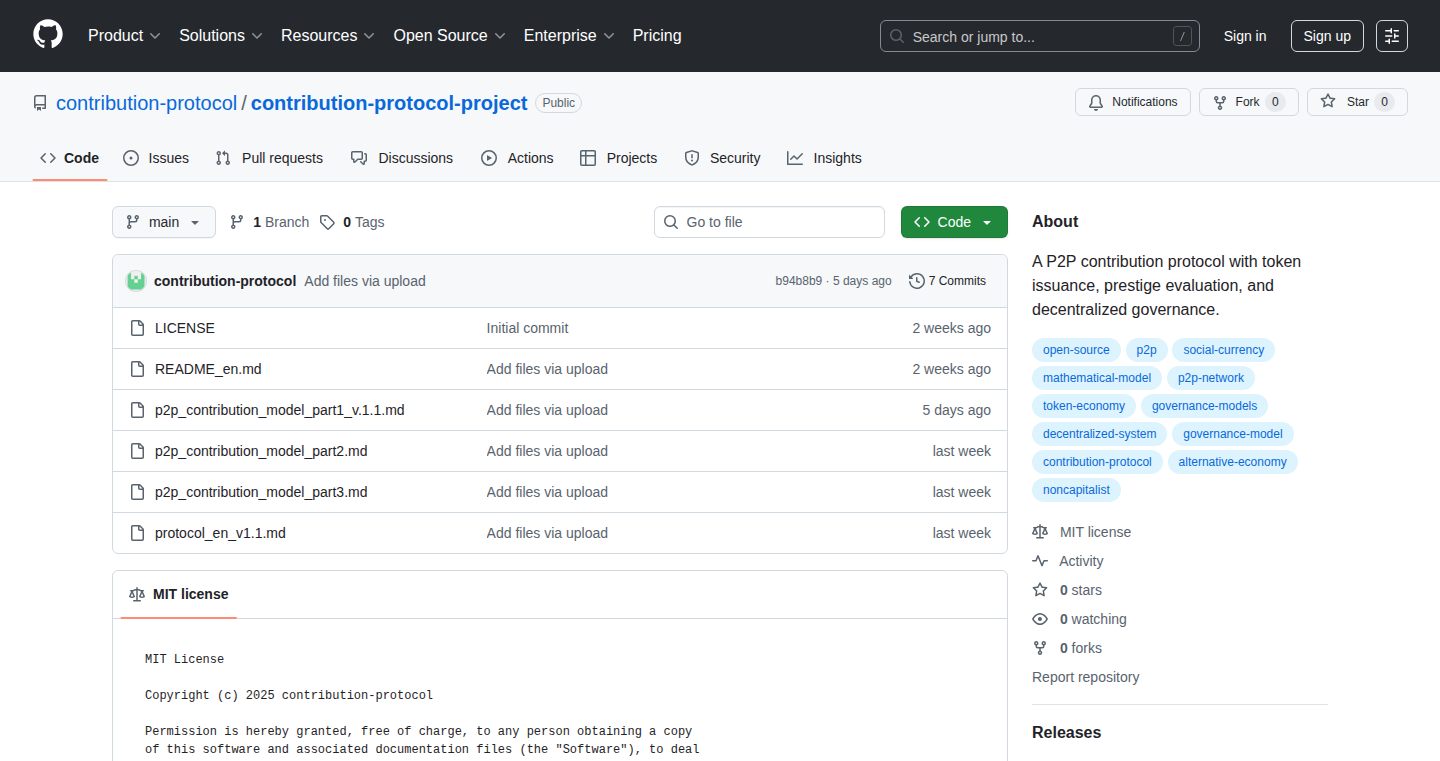Screen dimensions: 1440x761
Task: Click the Sign in link
Action: click(x=1245, y=36)
